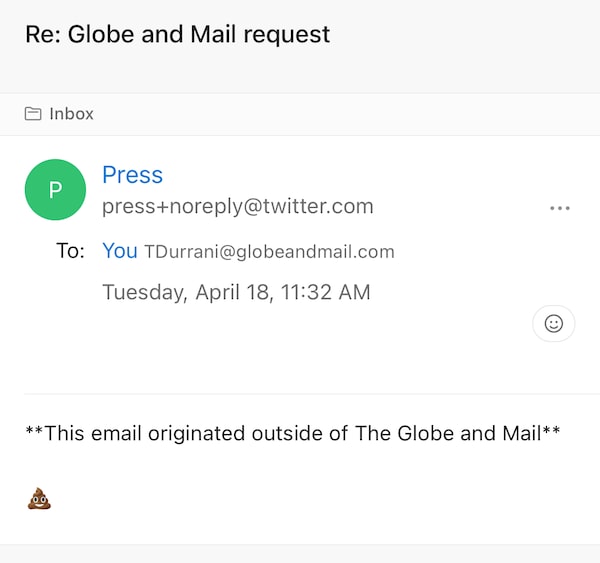Click the poop emoji in message body
The height and width of the screenshot is (563, 600).
pos(39,497)
